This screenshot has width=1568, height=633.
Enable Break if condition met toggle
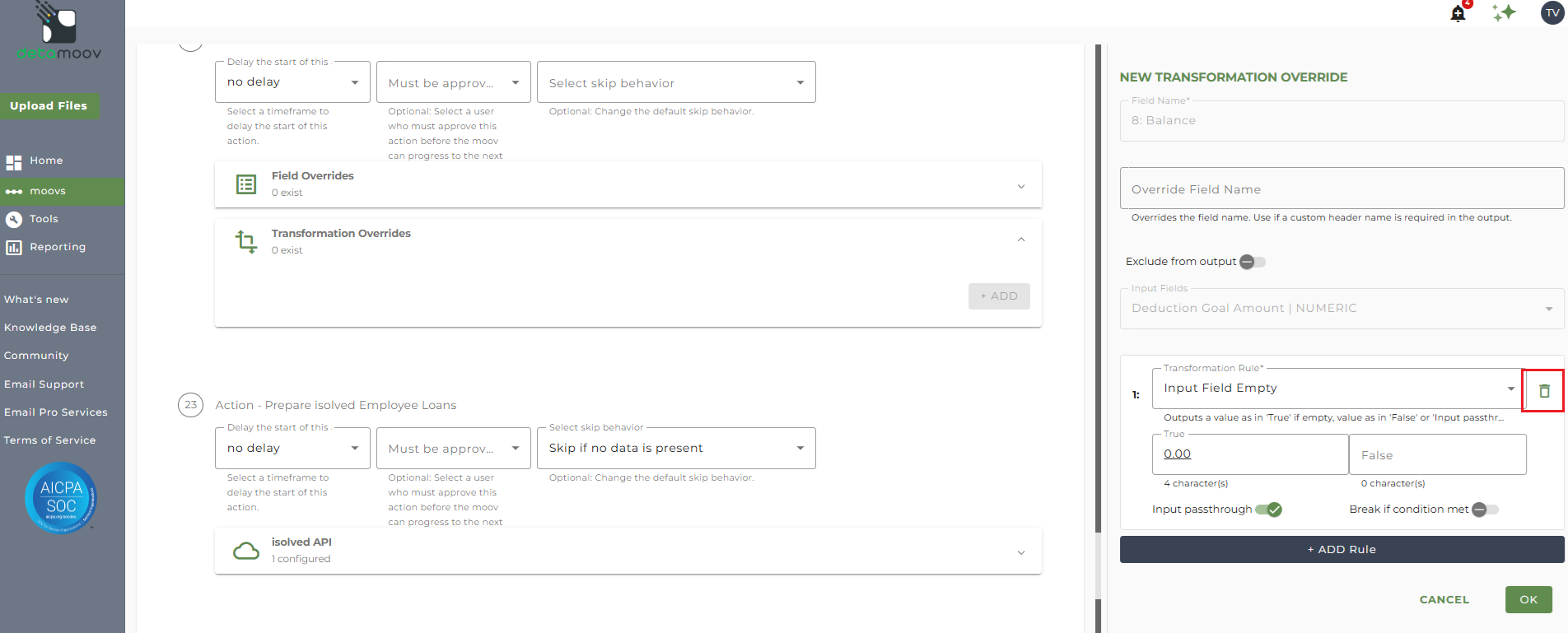point(1486,510)
